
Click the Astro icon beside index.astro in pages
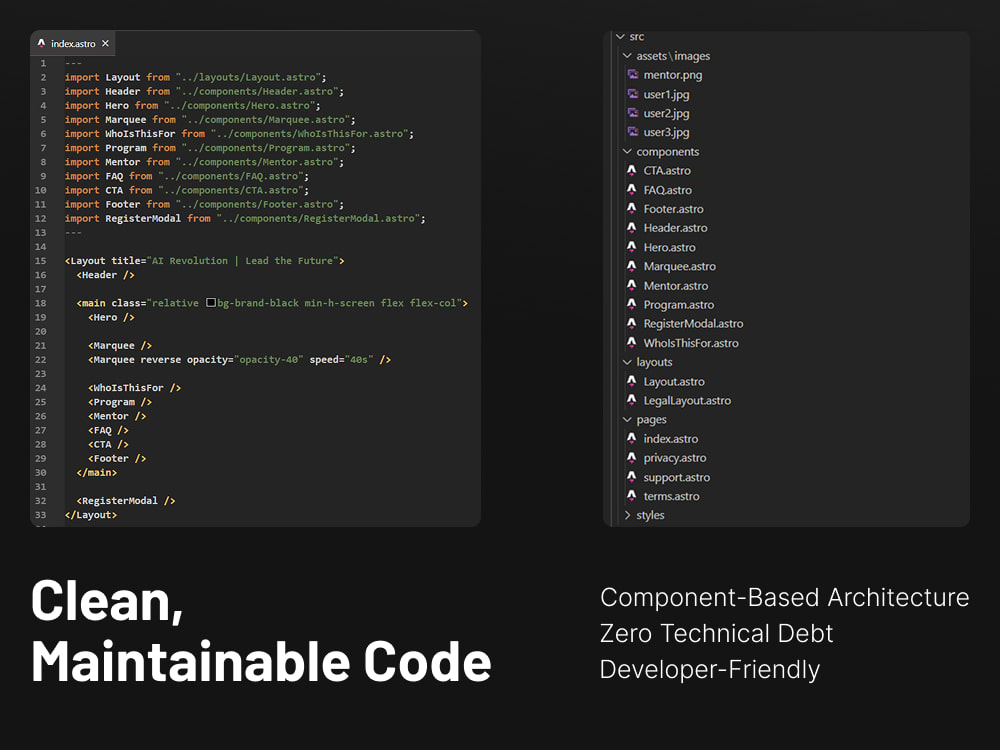(631, 438)
